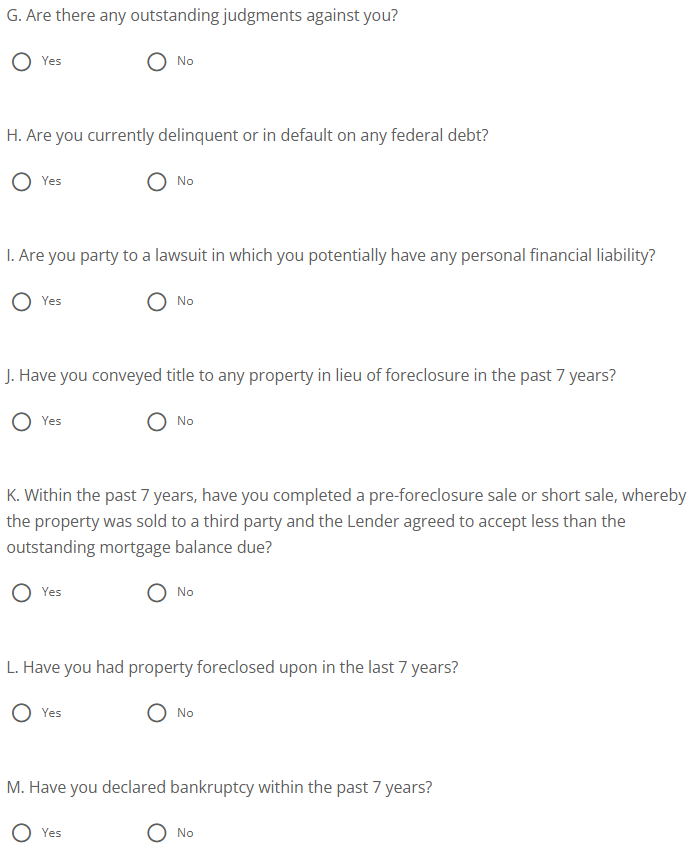Pick No for conveyed title in lieu of foreclosure
695x855 pixels.
(x=157, y=422)
